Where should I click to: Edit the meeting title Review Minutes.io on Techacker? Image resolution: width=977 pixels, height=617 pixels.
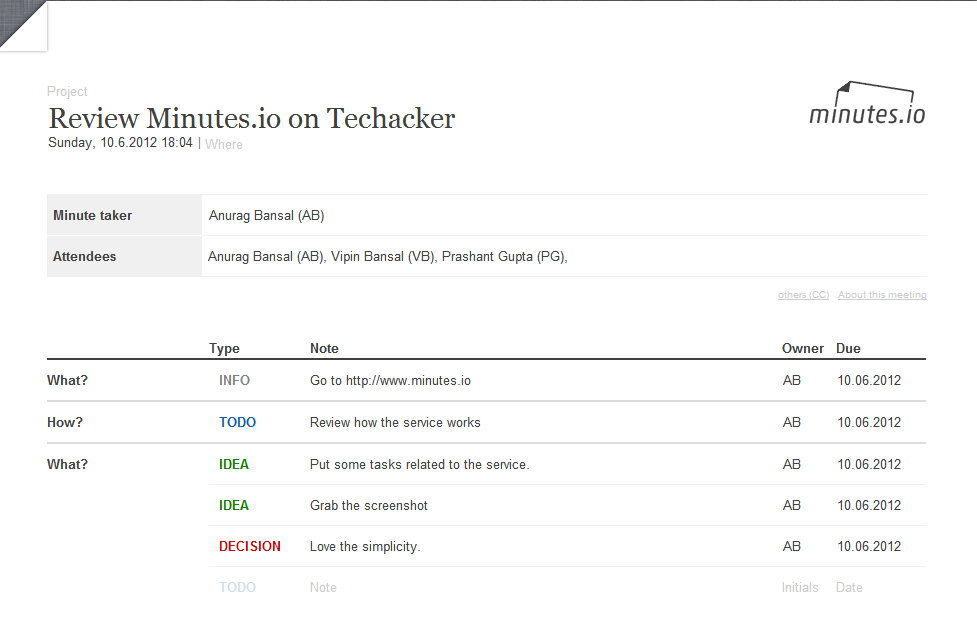(x=252, y=118)
